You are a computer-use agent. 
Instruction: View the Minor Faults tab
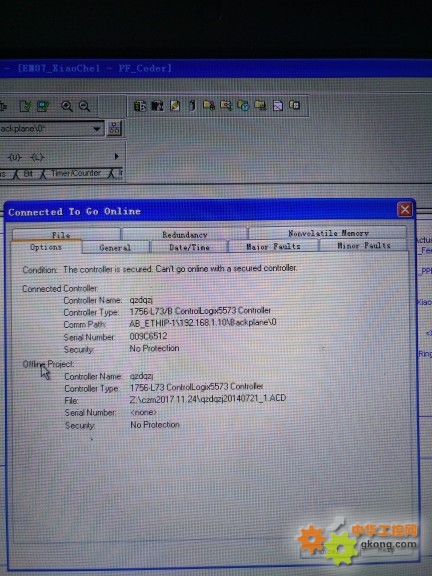tap(363, 245)
